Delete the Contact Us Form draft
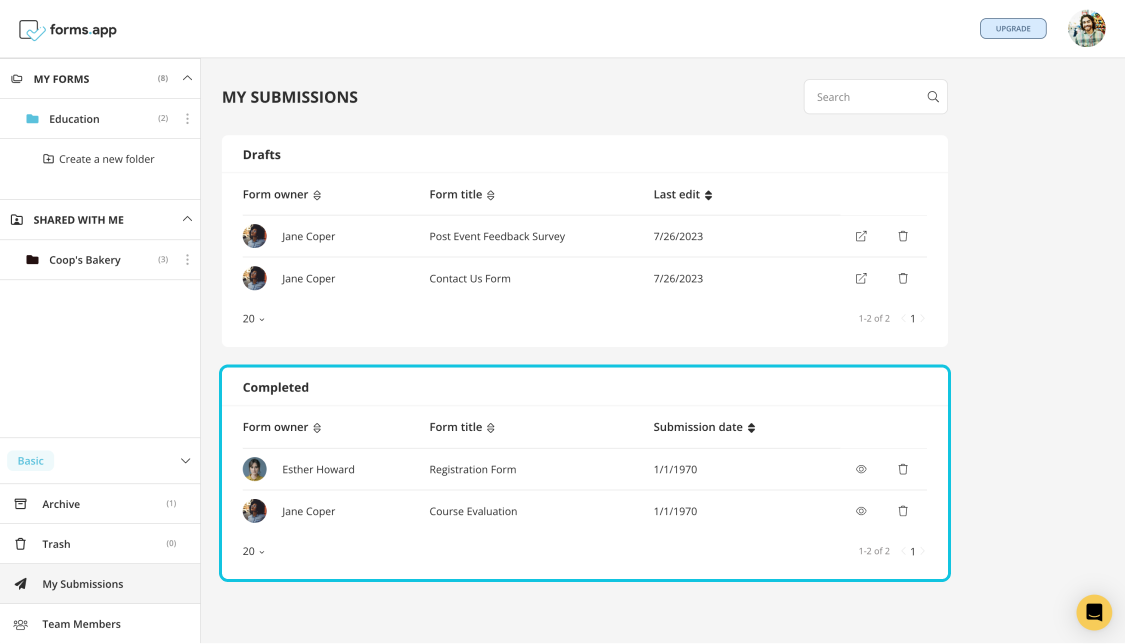Screen dimensions: 1126x644 [x=903, y=278]
